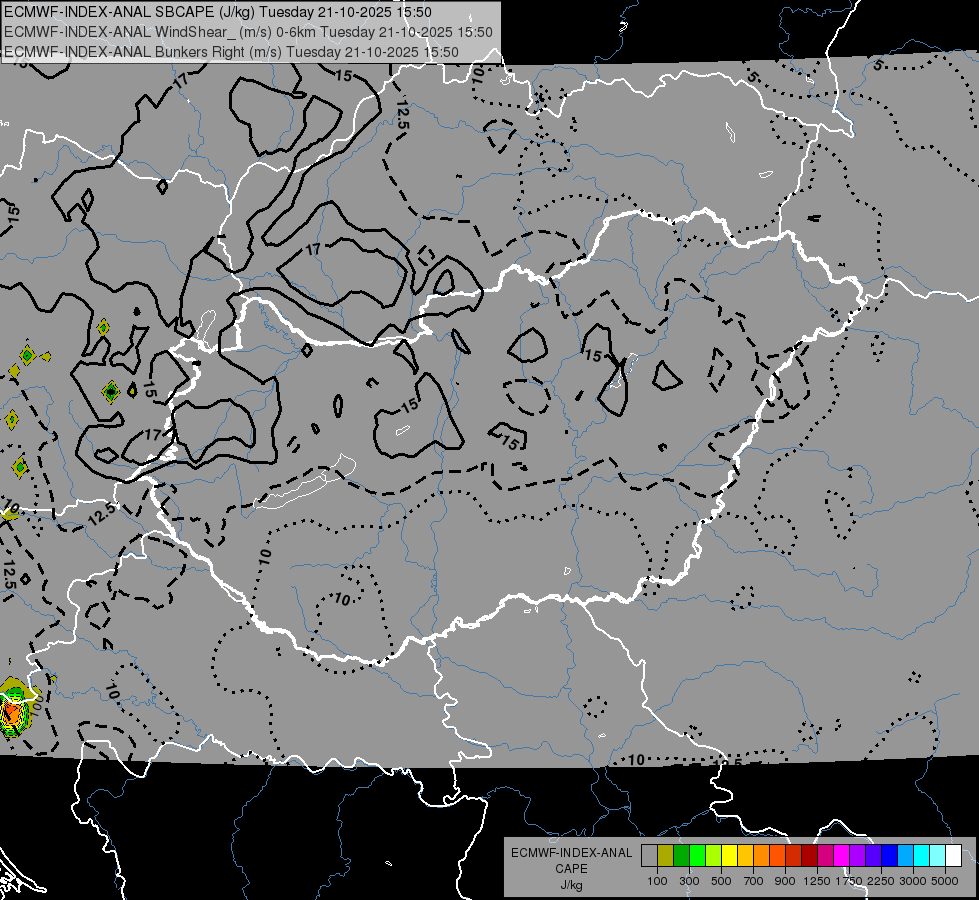Click the orange-red CAPE cell on the map

tap(11, 713)
